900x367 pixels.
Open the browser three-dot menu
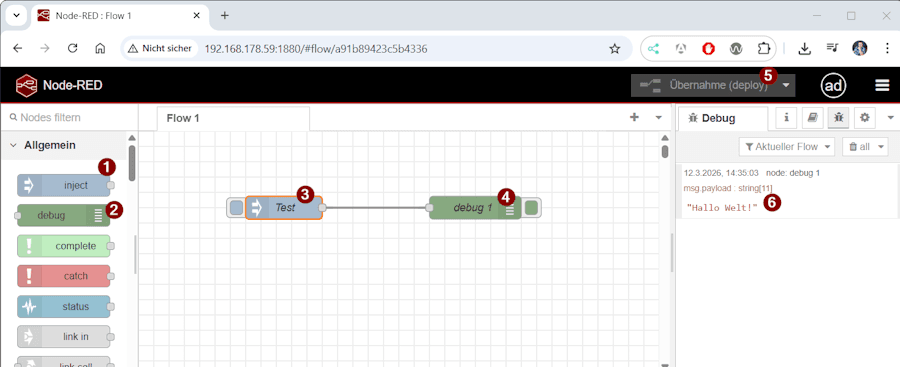(887, 49)
